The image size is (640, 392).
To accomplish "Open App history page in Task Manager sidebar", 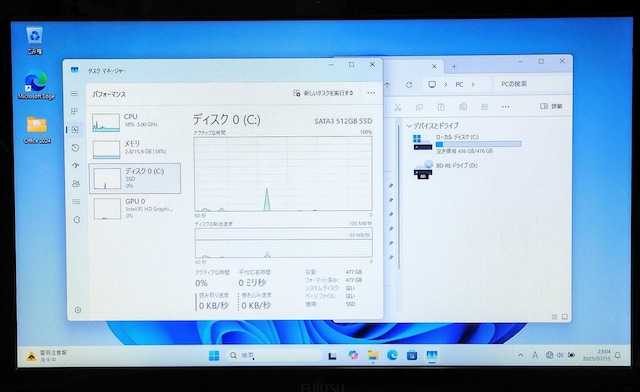I will click(x=75, y=147).
